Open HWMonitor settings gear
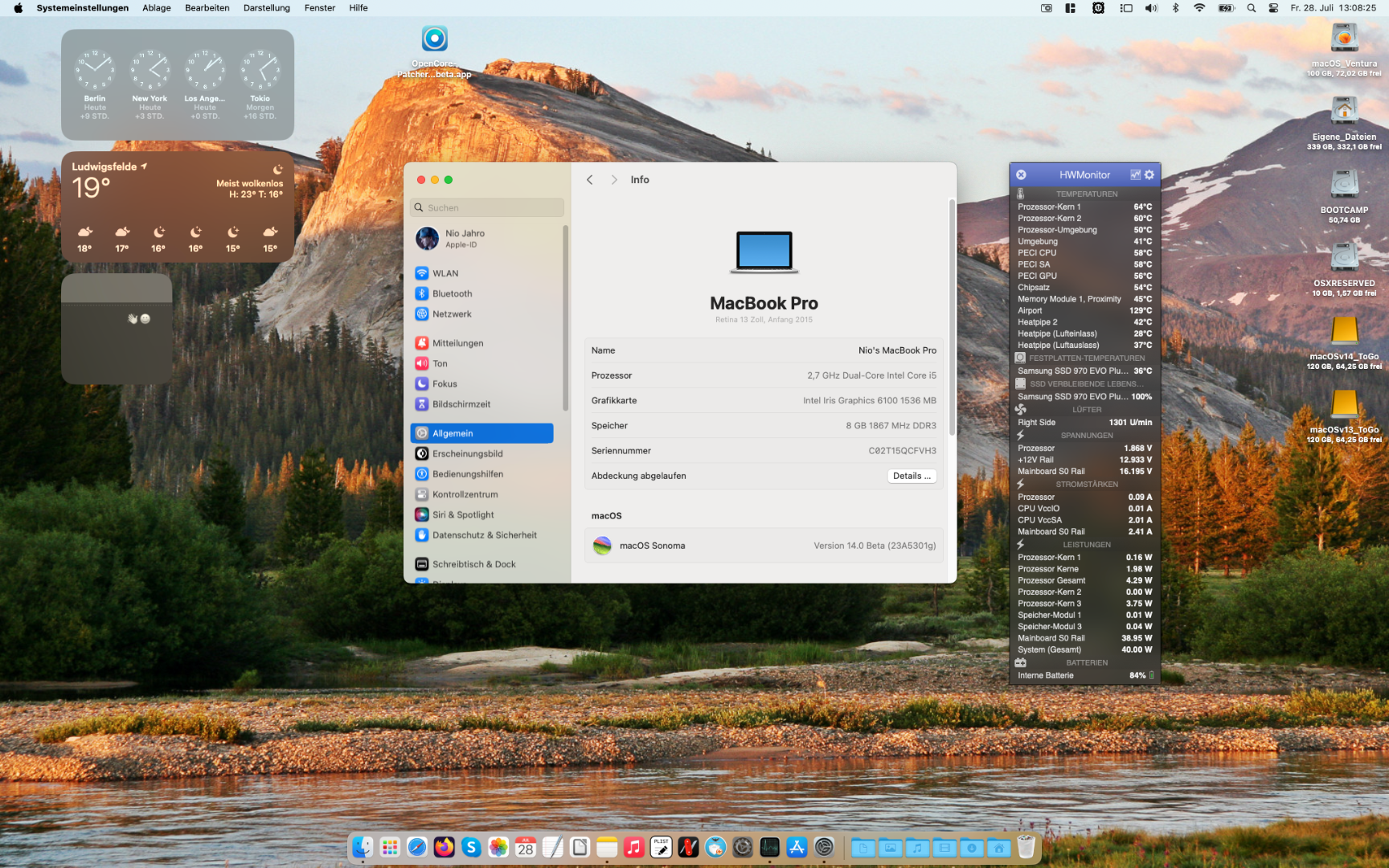1389x868 pixels. coord(1149,174)
